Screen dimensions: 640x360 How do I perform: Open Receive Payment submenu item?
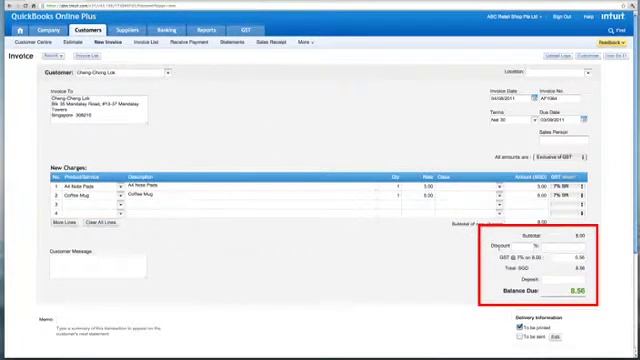point(189,42)
